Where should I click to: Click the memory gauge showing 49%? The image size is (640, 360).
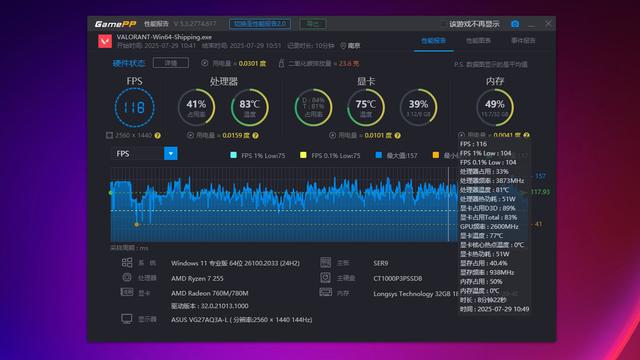pos(495,107)
